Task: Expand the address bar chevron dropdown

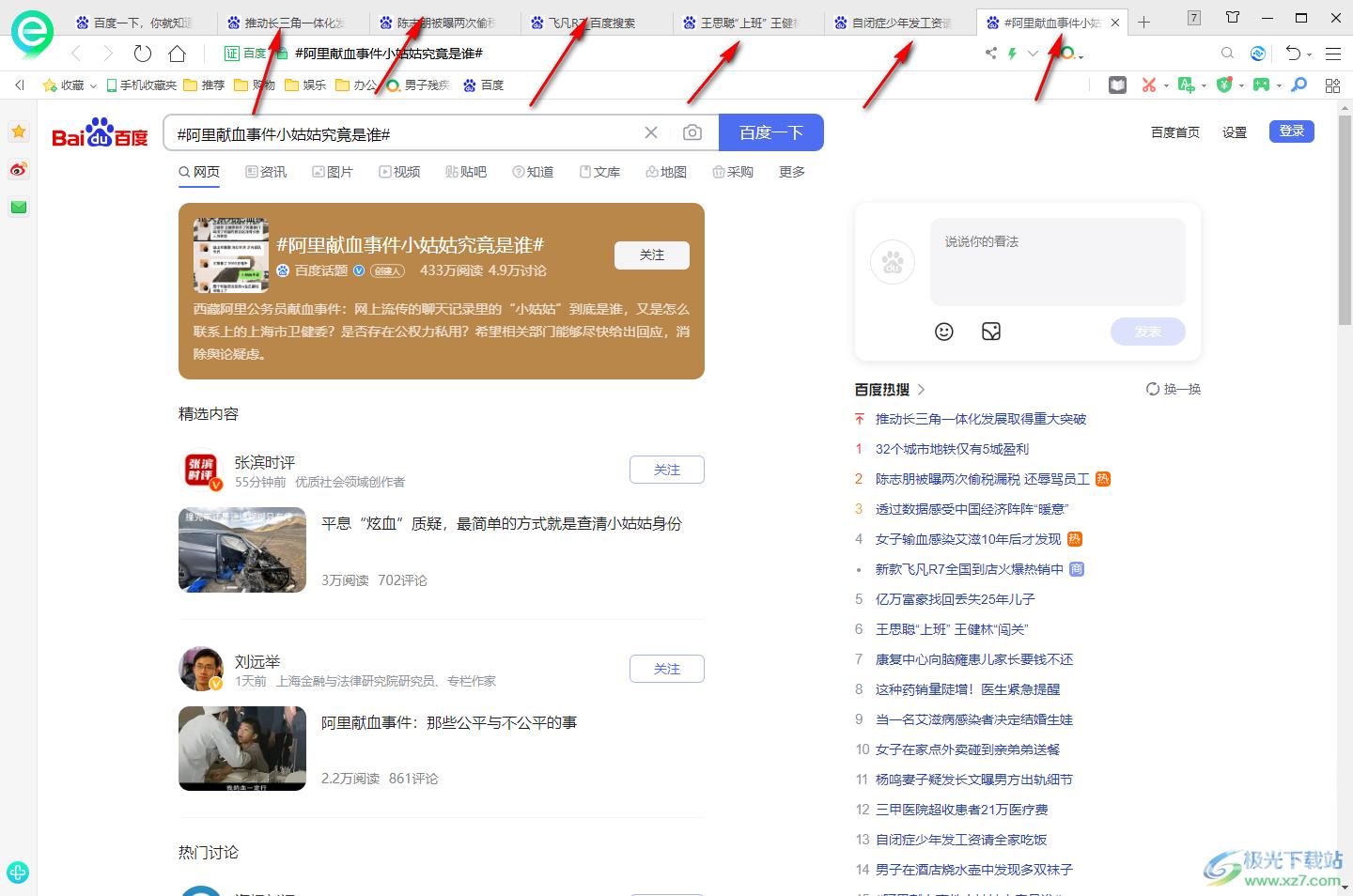Action: pos(1033,54)
